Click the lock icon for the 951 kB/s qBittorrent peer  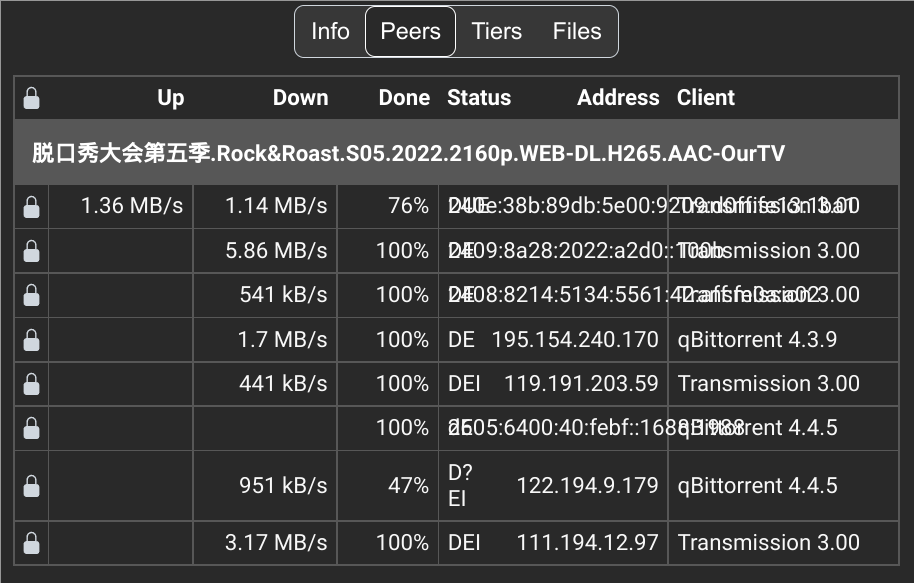coord(31,485)
